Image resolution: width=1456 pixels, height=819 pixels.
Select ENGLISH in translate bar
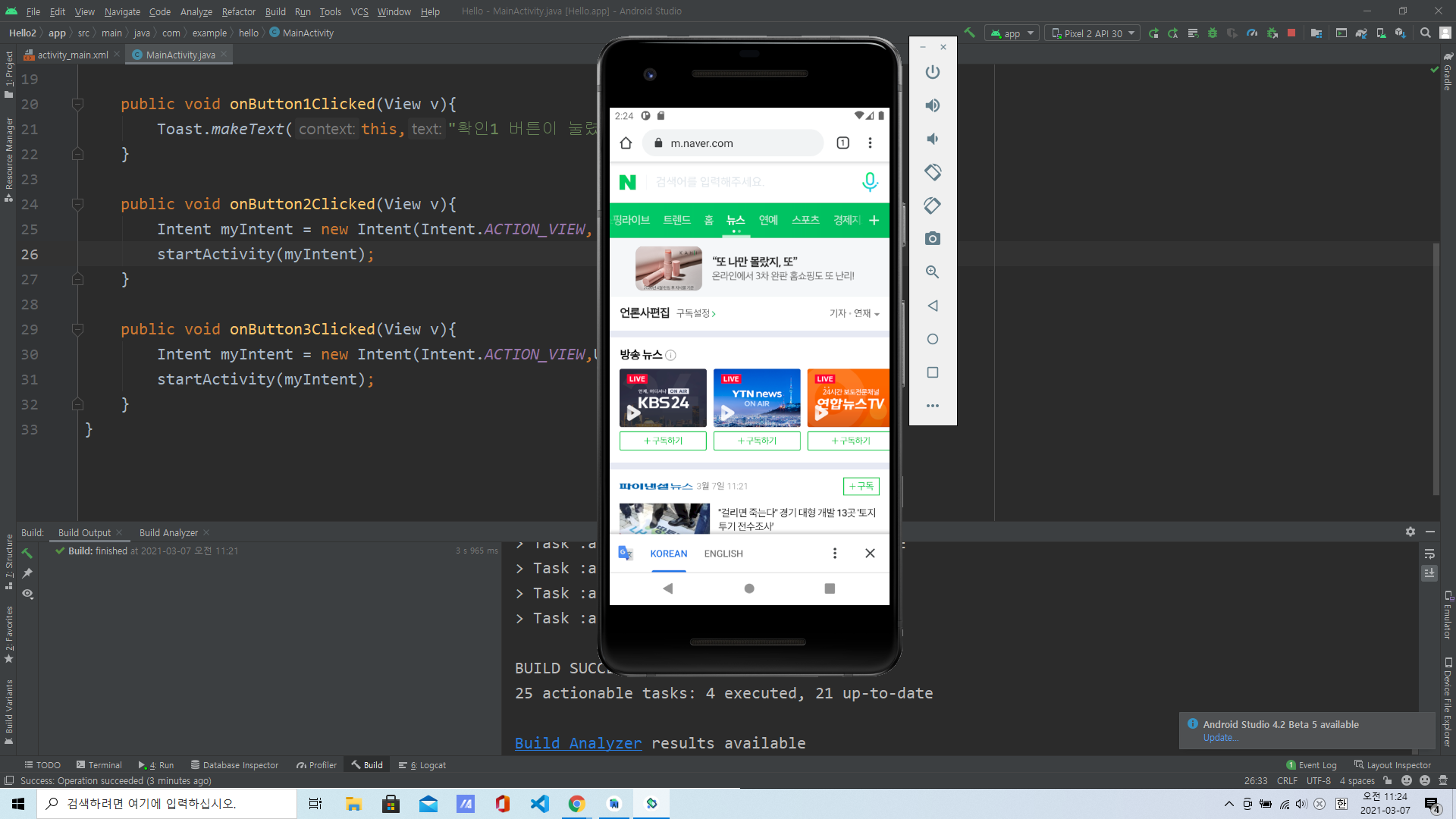pos(723,554)
